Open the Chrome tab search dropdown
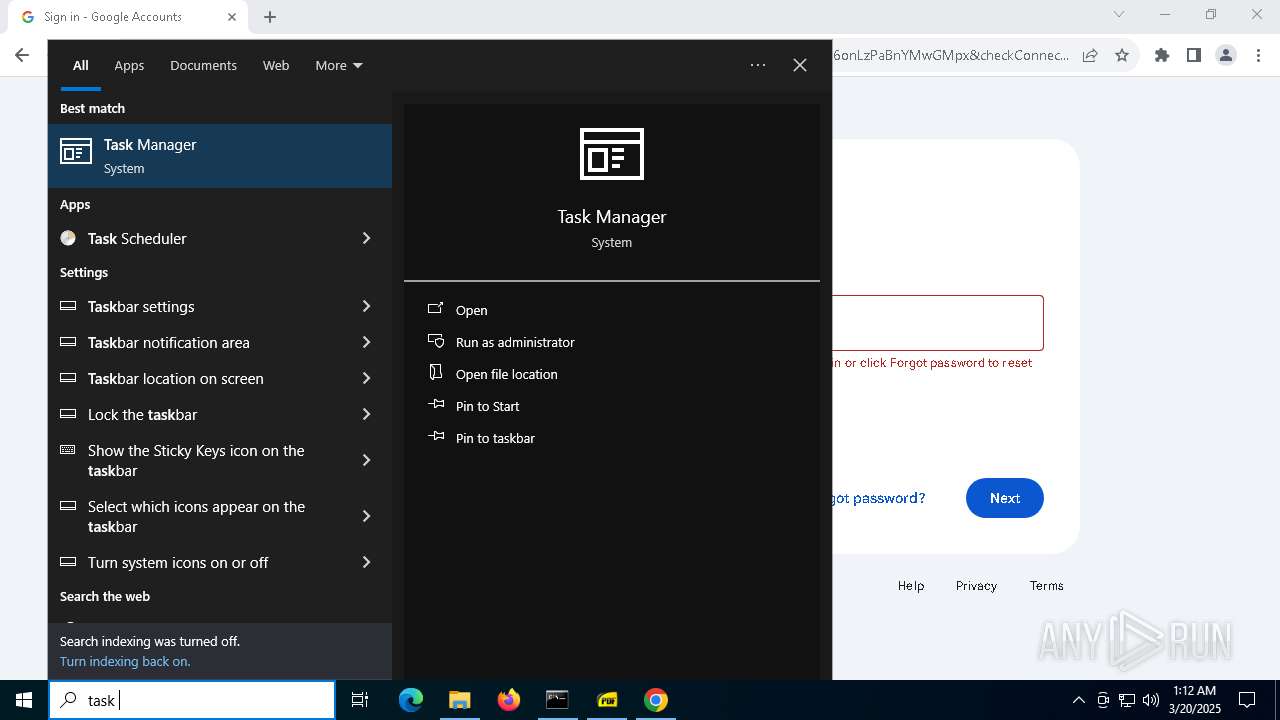This screenshot has width=1280, height=720. coord(1119,14)
